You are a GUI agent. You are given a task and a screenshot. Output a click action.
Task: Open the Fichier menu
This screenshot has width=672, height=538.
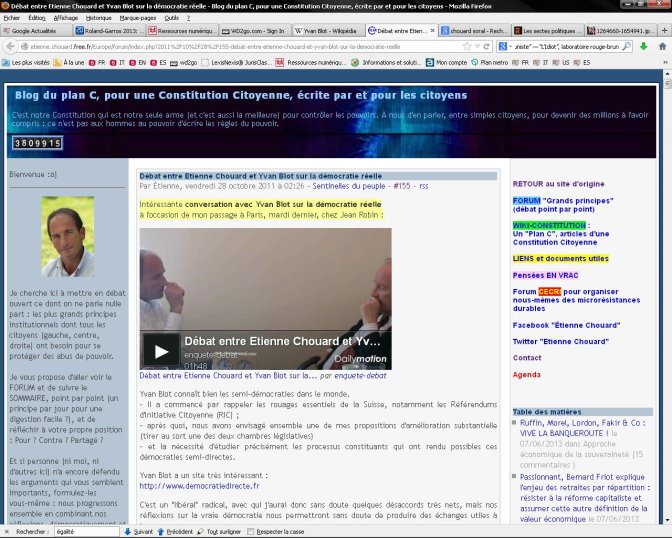tap(12, 18)
